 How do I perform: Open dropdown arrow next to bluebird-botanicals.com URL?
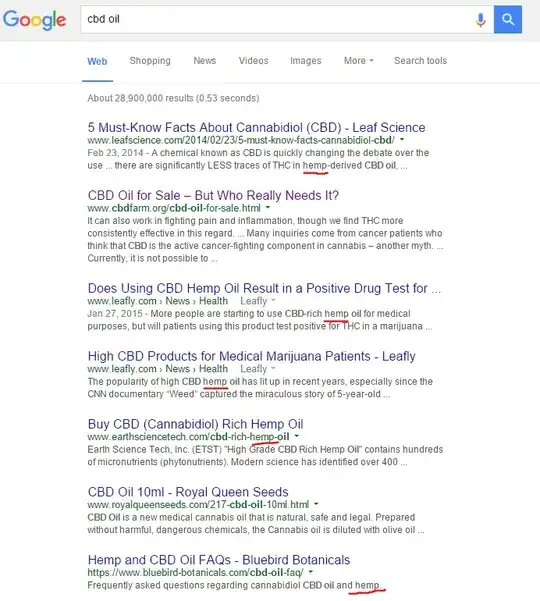(x=311, y=572)
